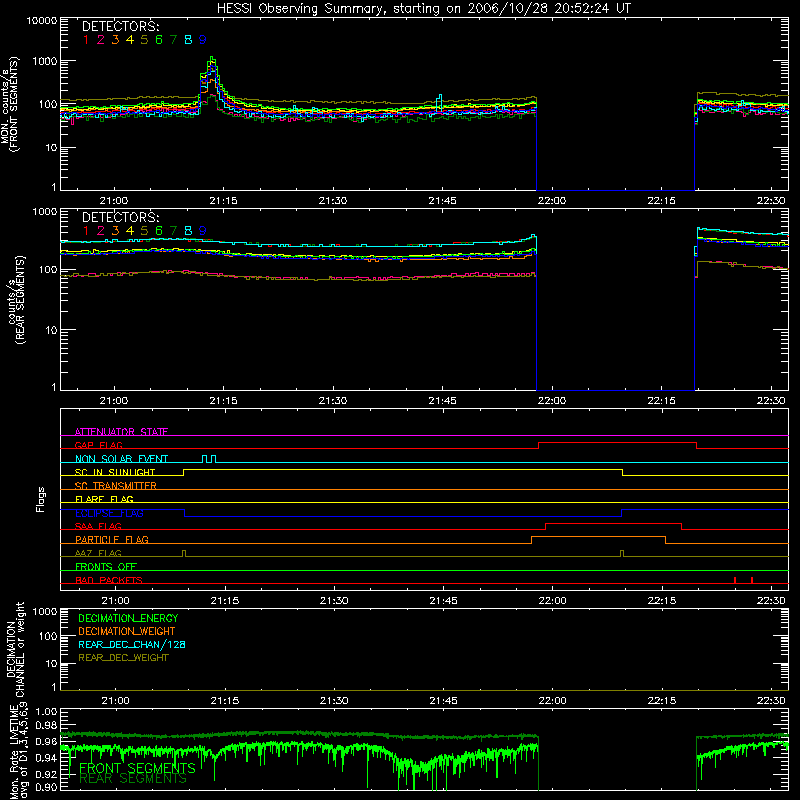Image resolution: width=800 pixels, height=800 pixels.
Task: Click the NON_SOLAR_EVENT flag label
Action: pos(121,459)
